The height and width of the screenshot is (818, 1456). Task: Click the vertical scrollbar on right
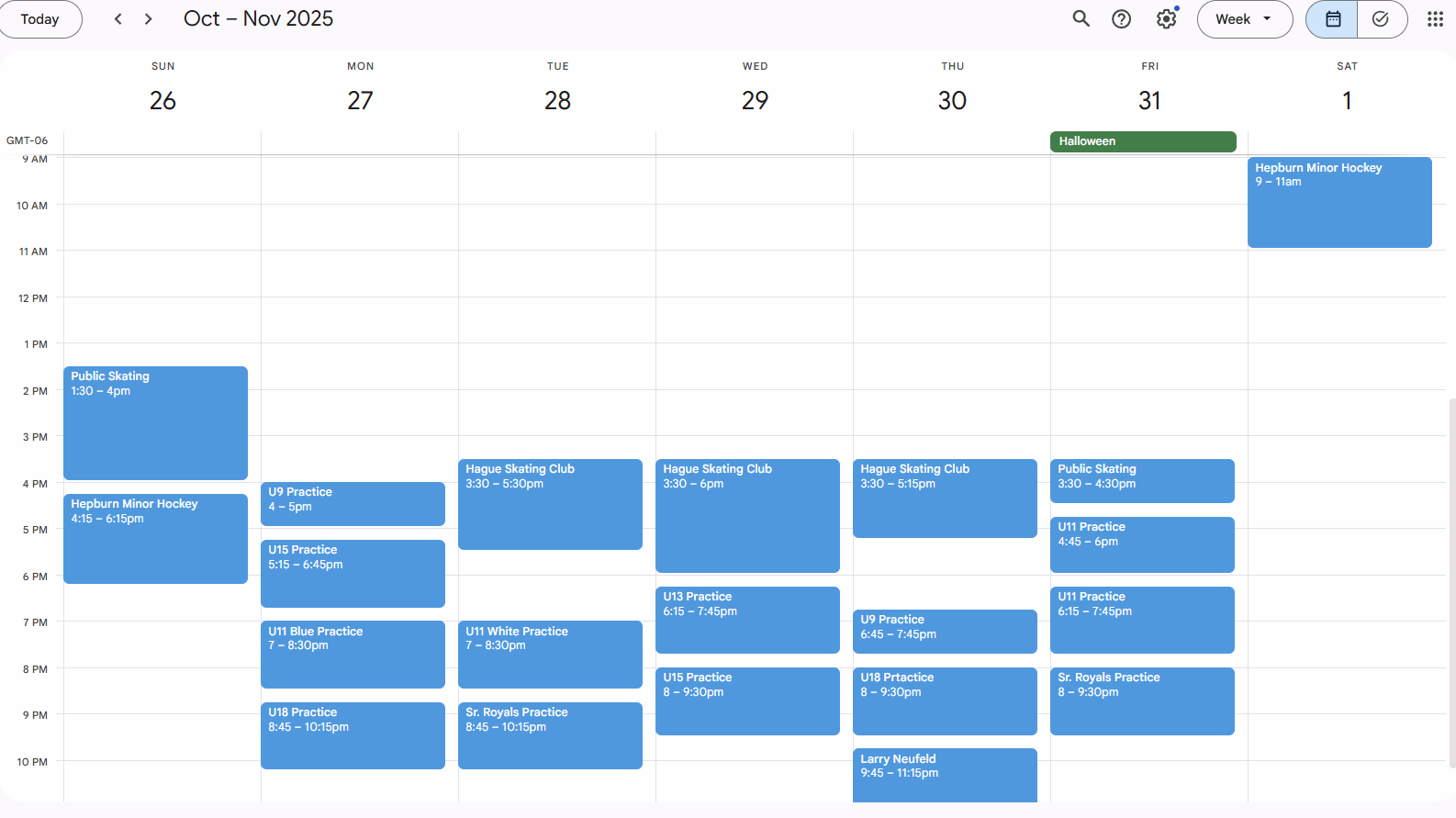tap(1451, 582)
